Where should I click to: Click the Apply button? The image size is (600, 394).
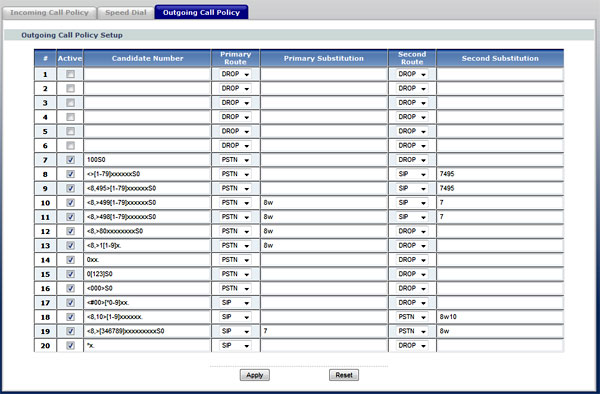(x=255, y=375)
